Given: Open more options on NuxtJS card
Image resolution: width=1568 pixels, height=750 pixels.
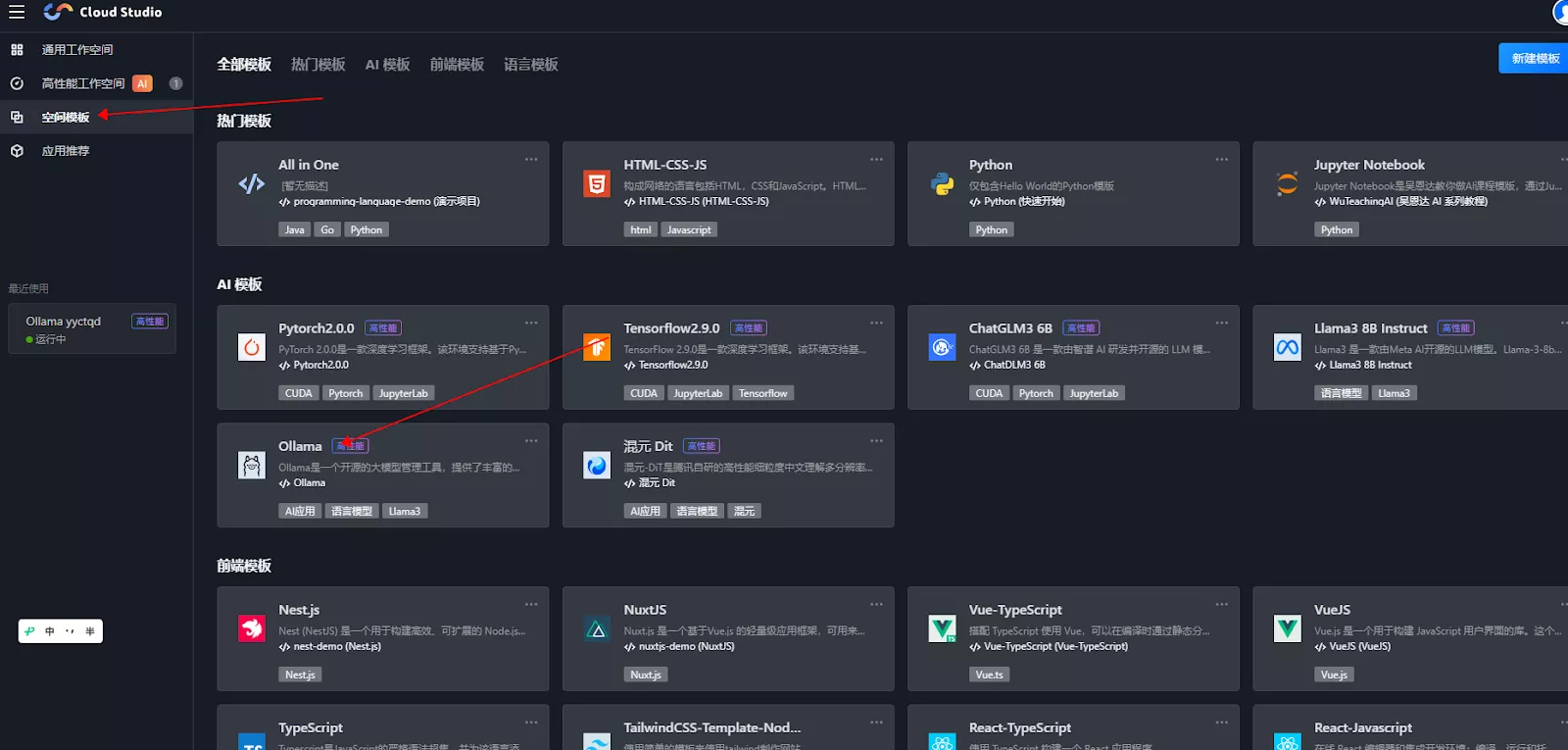Looking at the screenshot, I should point(876,604).
